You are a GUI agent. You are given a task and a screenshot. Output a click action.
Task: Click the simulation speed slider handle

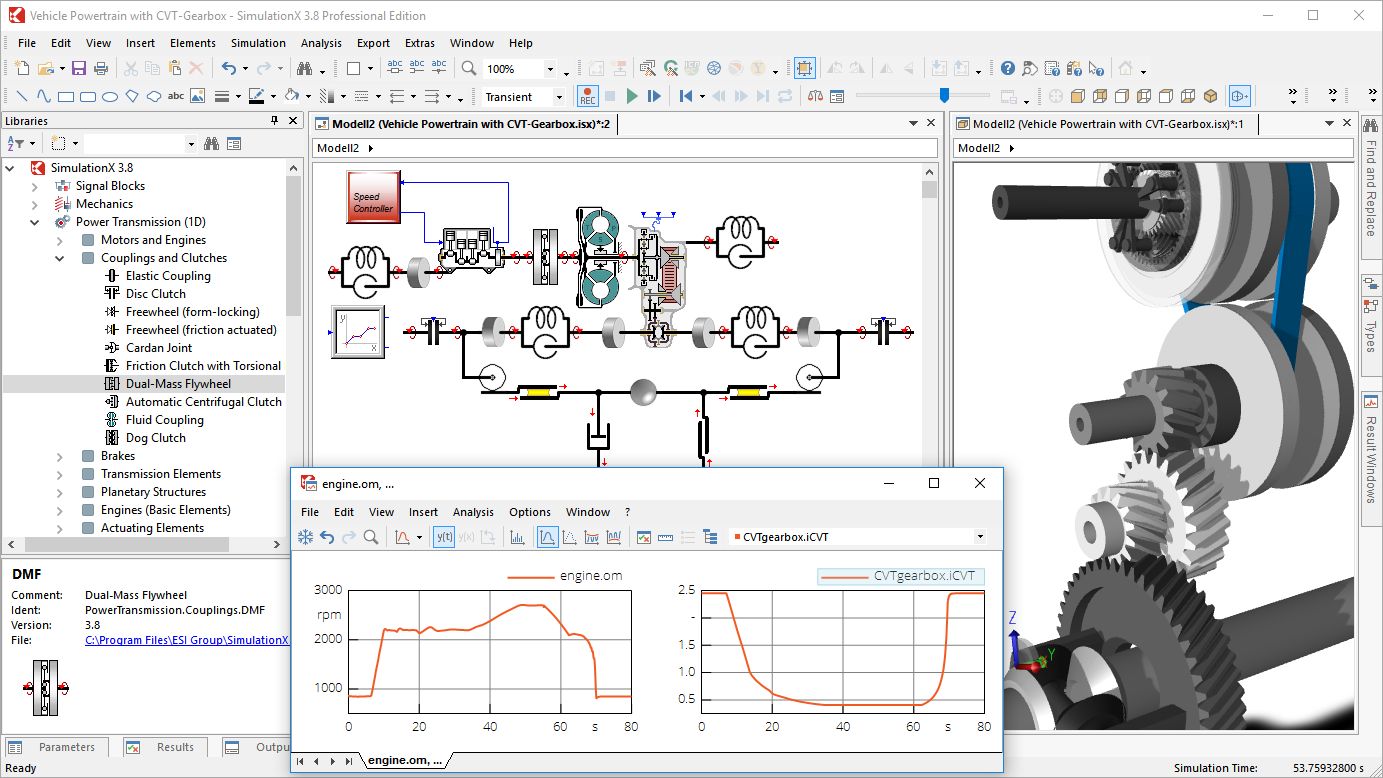click(x=944, y=96)
